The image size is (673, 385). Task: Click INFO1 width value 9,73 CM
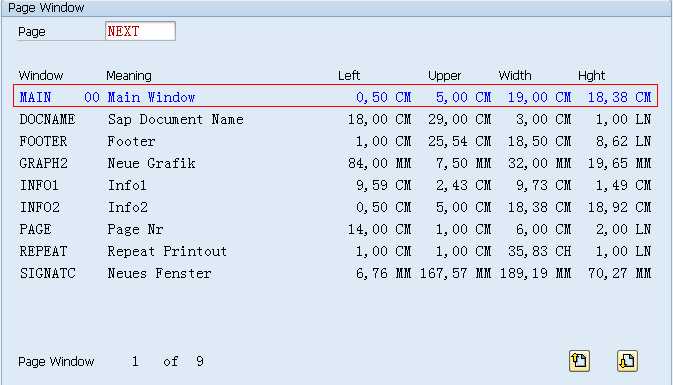(543, 185)
